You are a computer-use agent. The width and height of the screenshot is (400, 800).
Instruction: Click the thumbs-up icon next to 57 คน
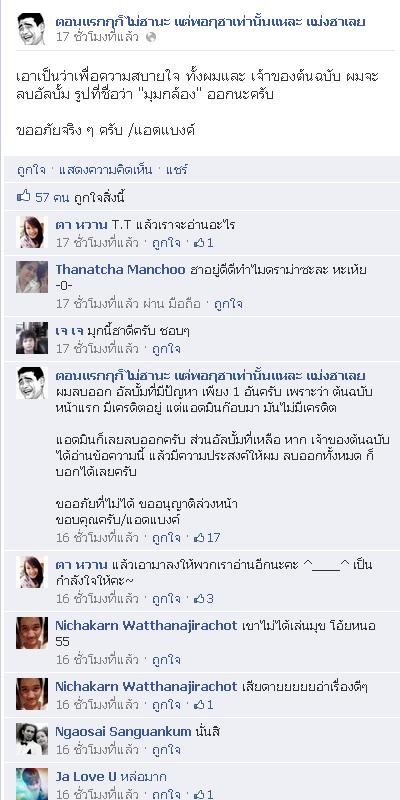23,196
